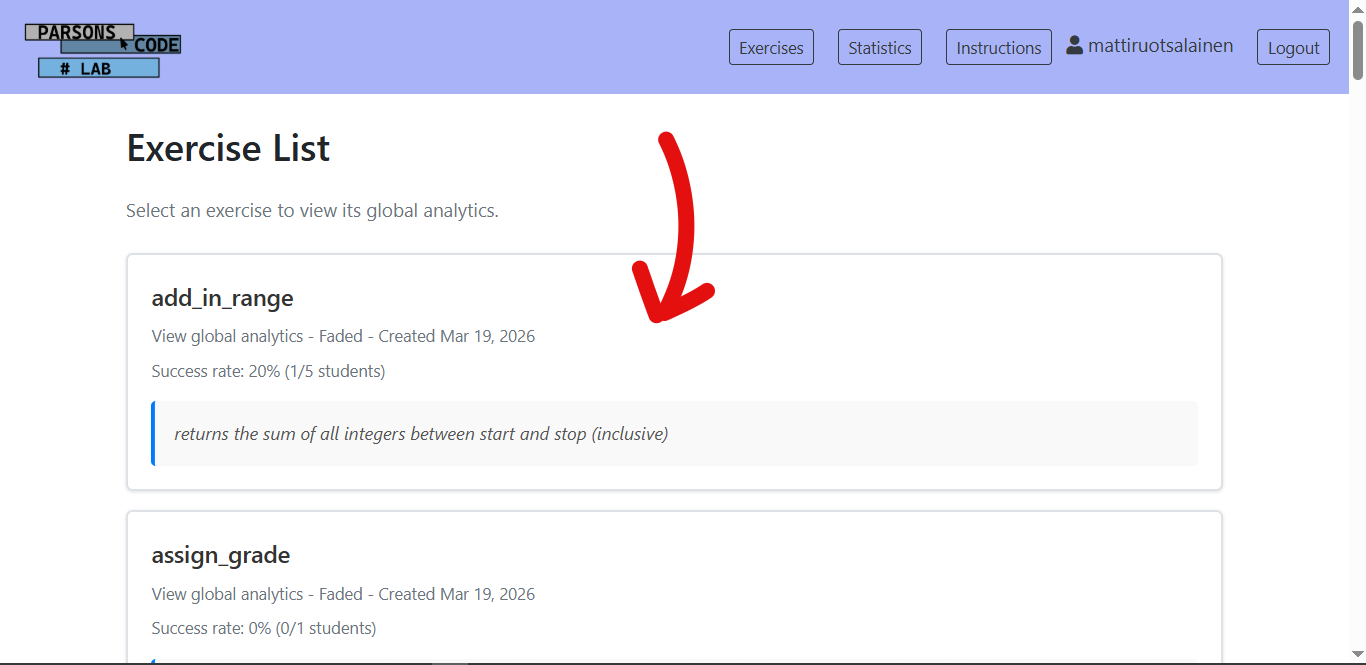Click the scrollbar down arrow
Image resolution: width=1366 pixels, height=665 pixels.
[x=1357, y=655]
